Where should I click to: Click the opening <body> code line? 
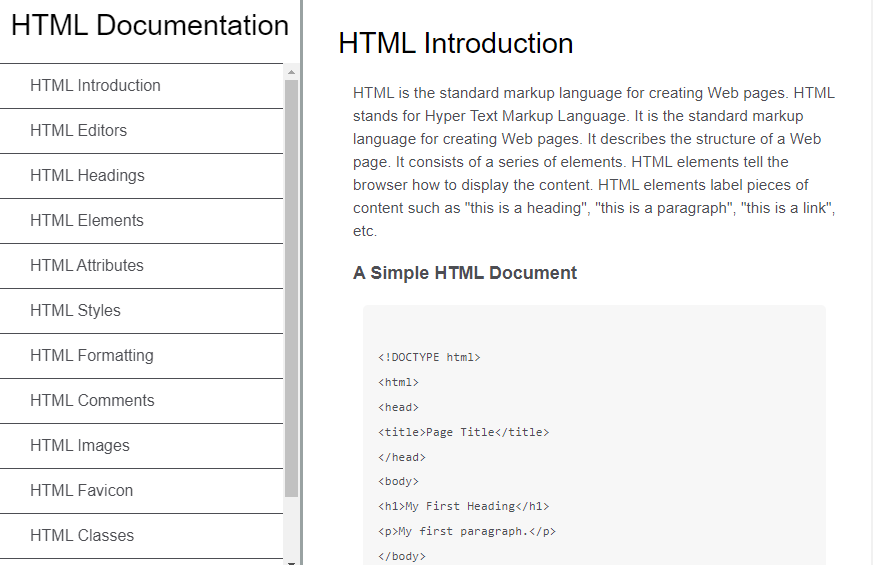point(399,482)
